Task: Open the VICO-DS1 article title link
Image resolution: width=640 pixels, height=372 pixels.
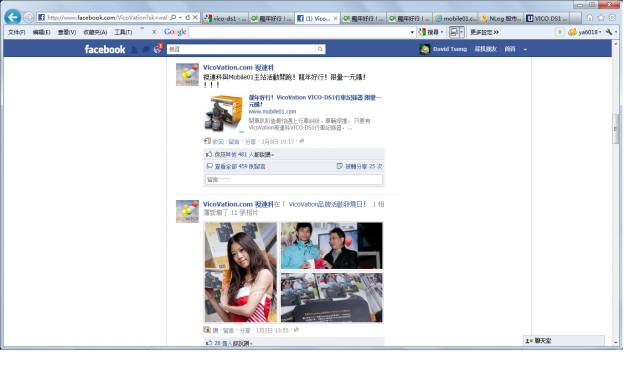Action: (x=315, y=101)
